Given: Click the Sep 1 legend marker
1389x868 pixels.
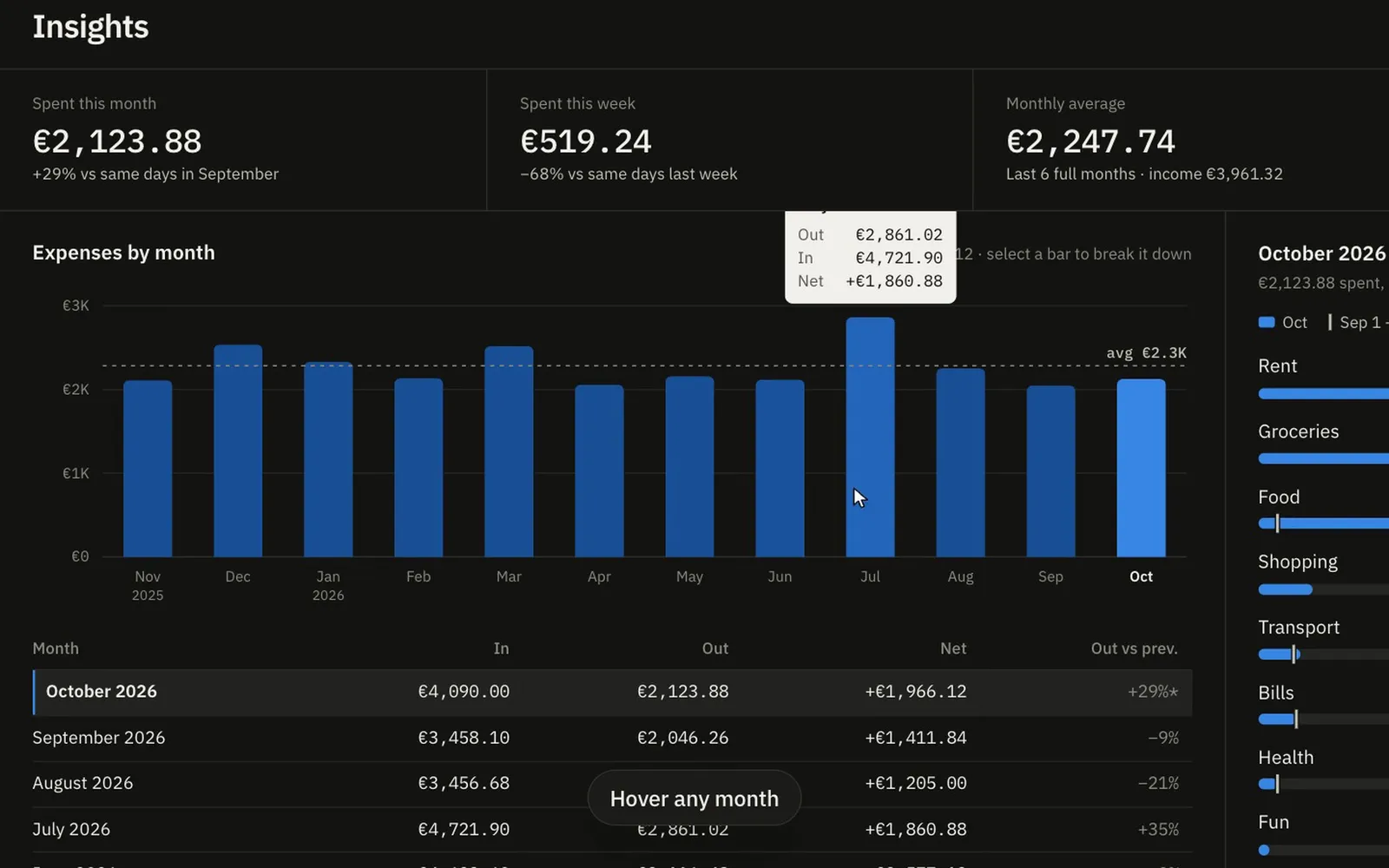Looking at the screenshot, I should [x=1330, y=322].
